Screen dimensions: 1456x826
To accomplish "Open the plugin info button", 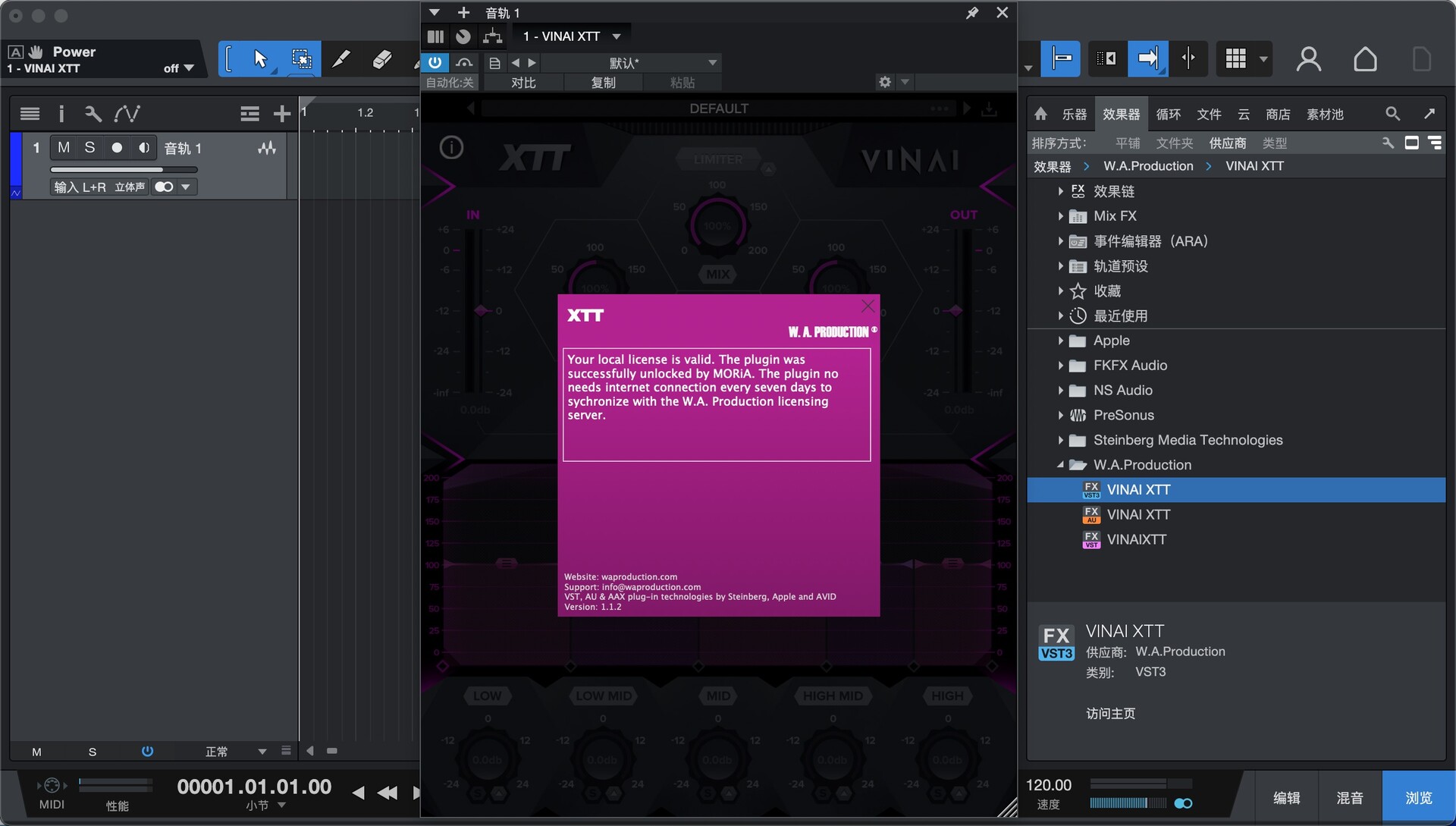I will 451,147.
